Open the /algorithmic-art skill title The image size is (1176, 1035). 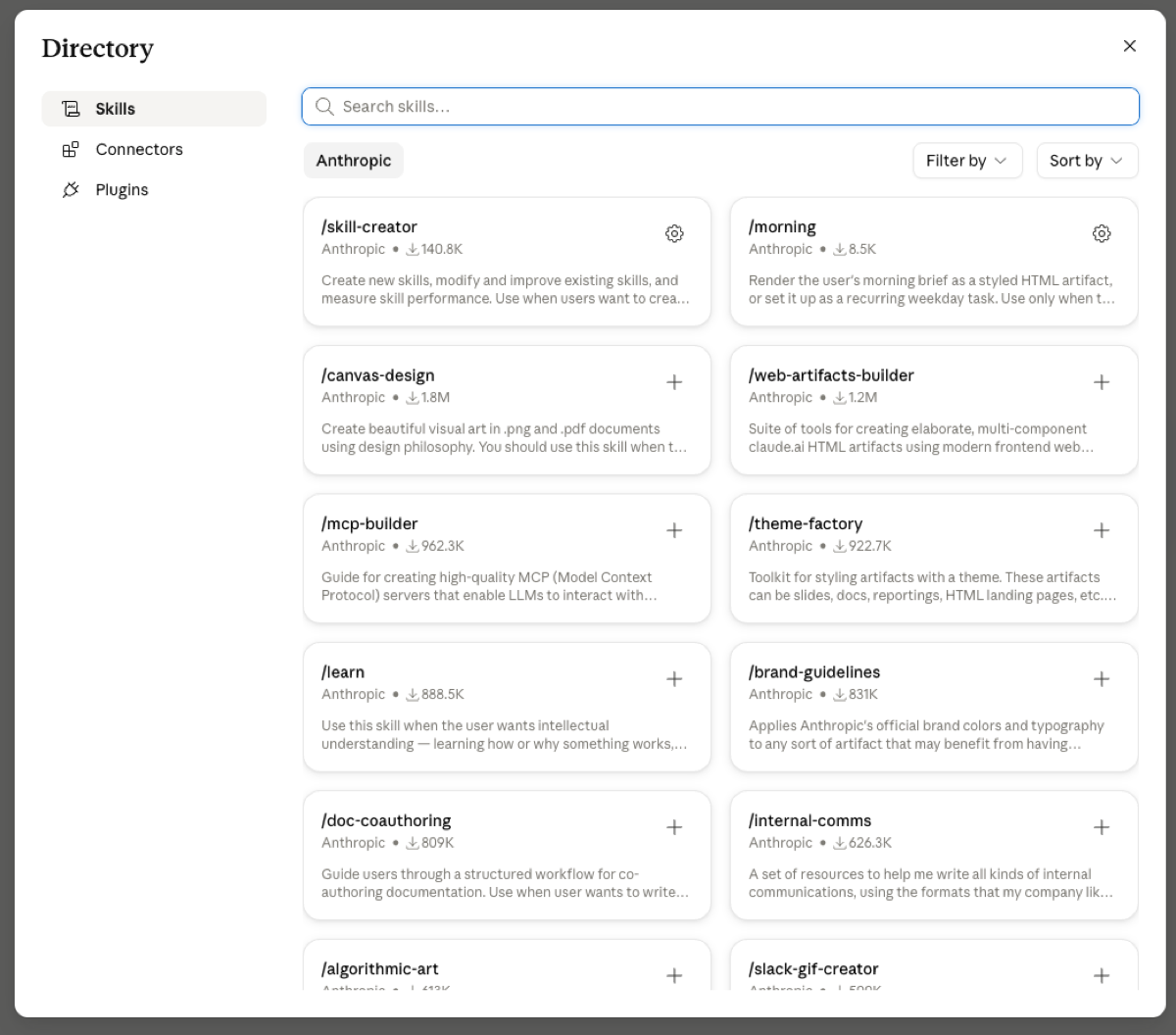click(381, 969)
